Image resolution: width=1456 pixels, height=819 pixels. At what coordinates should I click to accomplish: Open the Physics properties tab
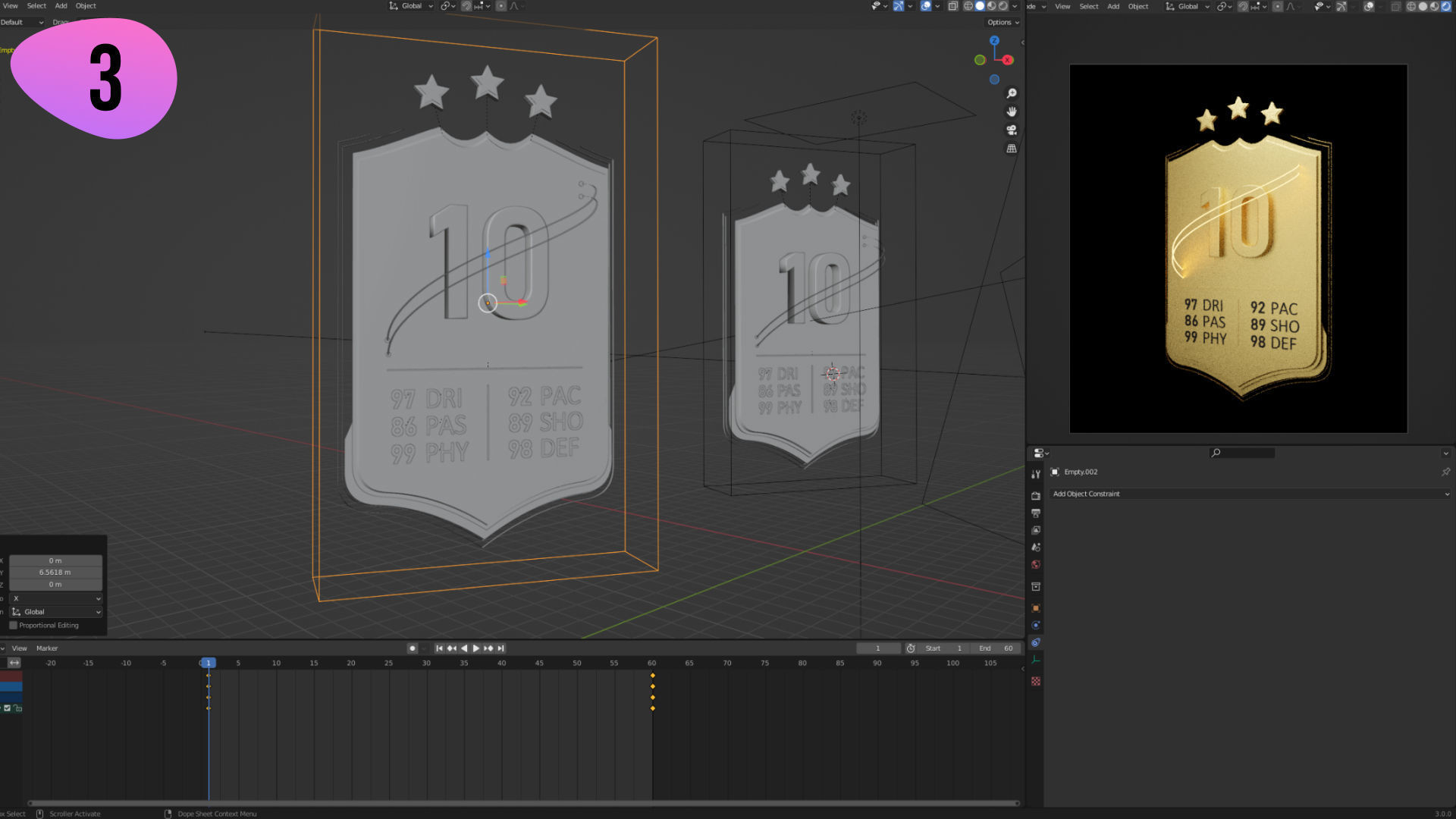1035,625
